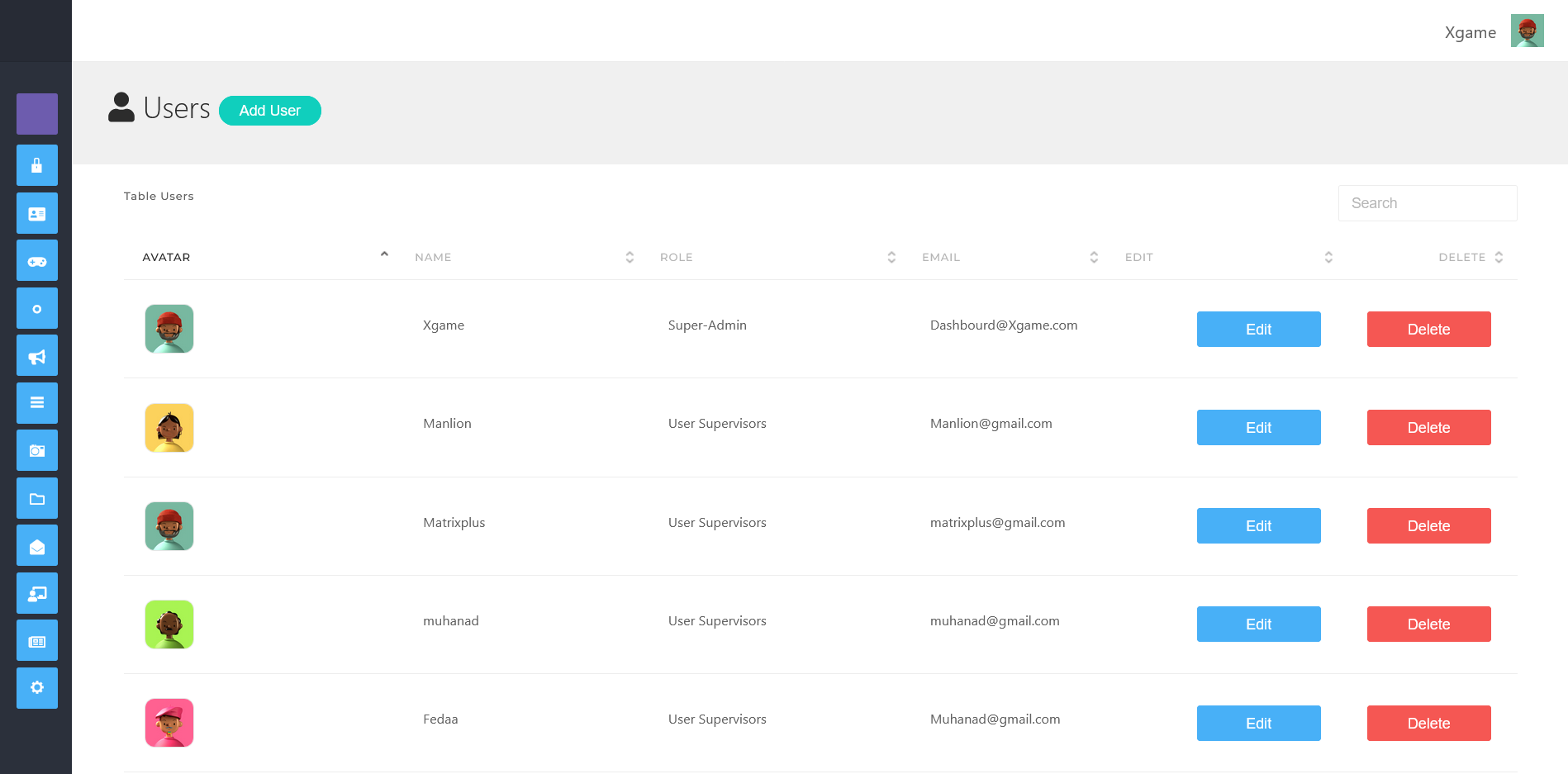1568x774 pixels.
Task: Click the Add User button
Action: (269, 110)
